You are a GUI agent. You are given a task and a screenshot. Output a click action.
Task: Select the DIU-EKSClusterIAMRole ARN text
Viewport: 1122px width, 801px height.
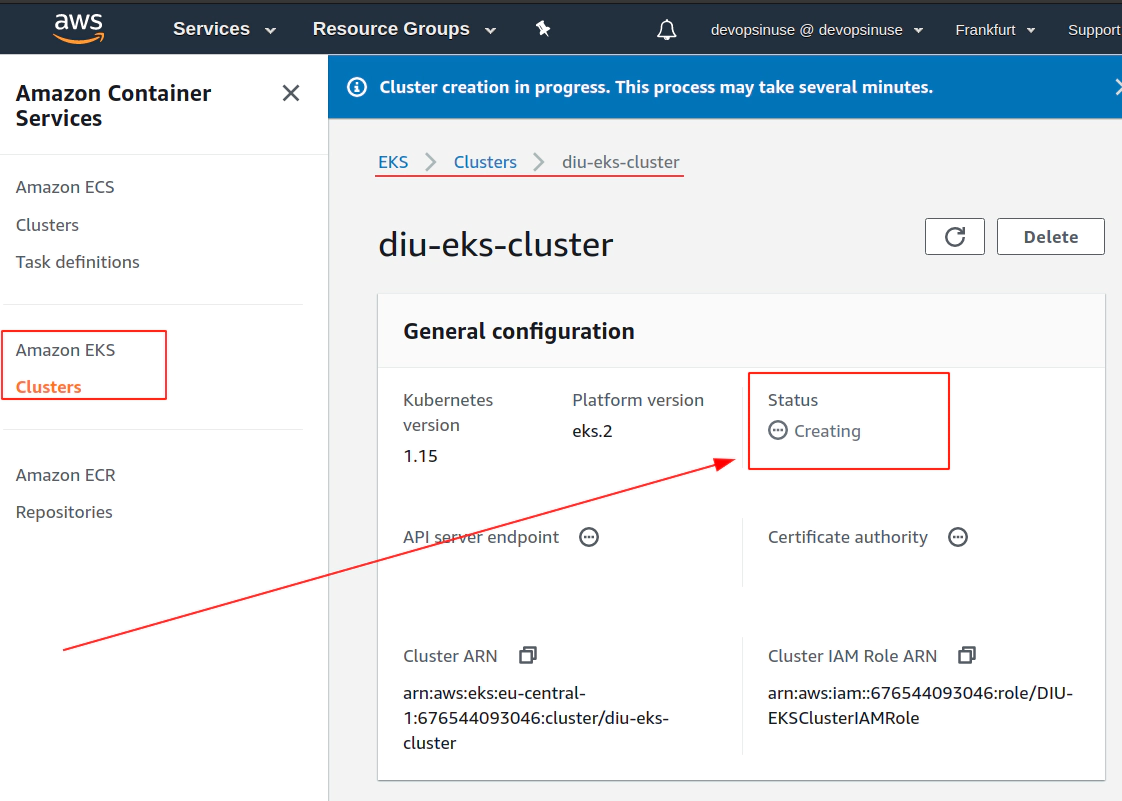click(920, 706)
